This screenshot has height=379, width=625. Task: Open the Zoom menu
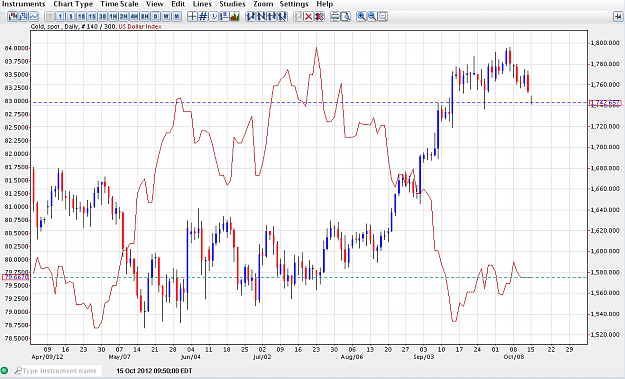pos(263,4)
